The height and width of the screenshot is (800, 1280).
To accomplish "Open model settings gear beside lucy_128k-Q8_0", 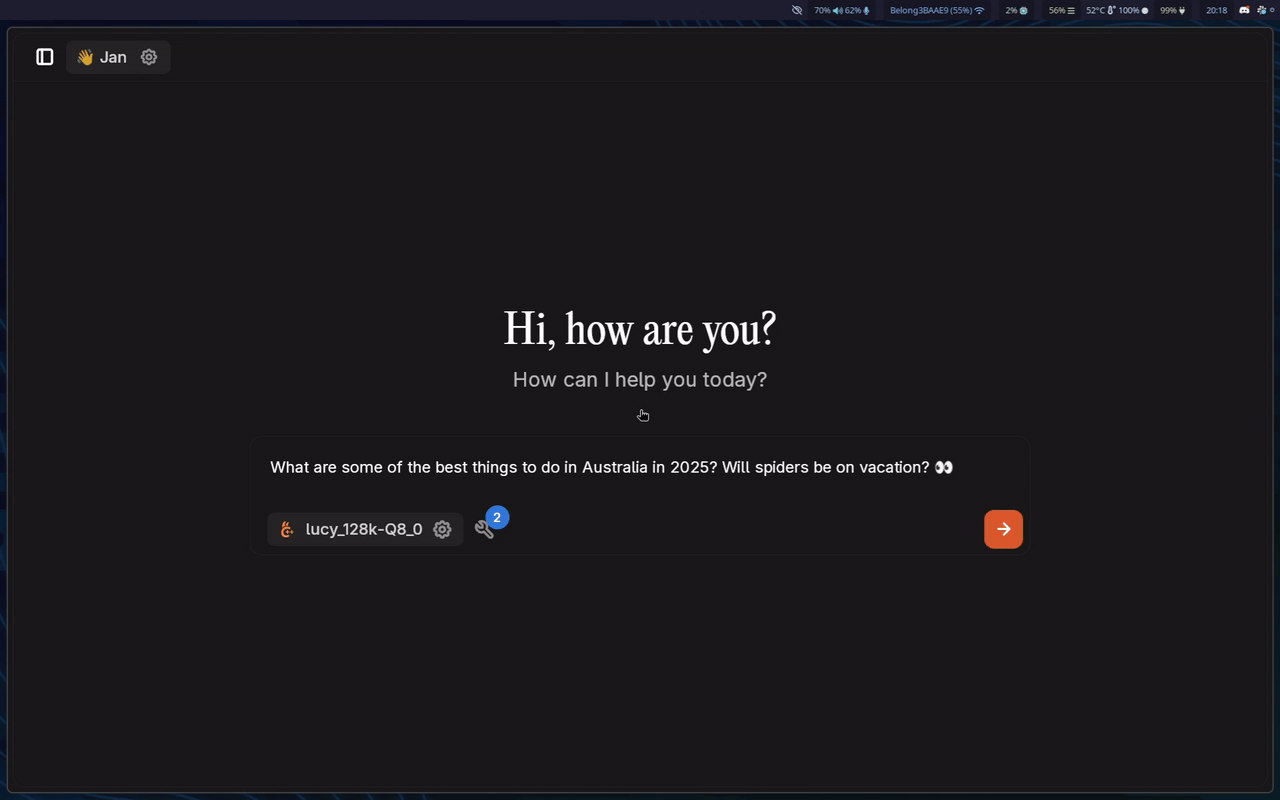I will coord(442,529).
